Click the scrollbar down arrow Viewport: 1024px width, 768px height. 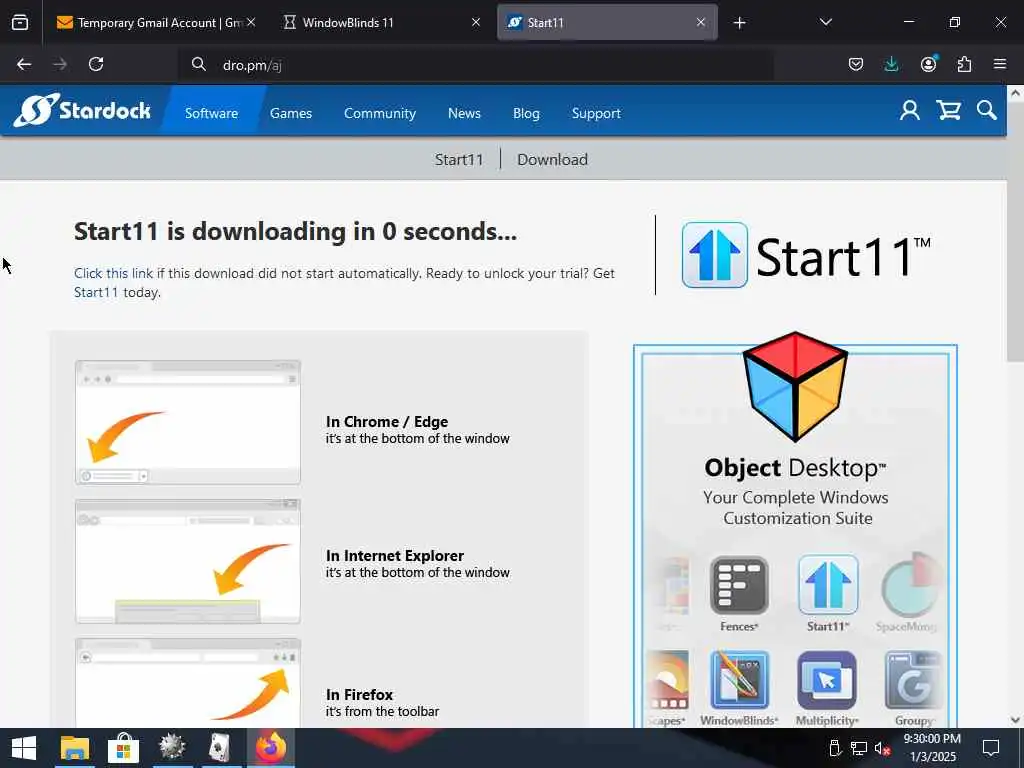click(x=1016, y=720)
